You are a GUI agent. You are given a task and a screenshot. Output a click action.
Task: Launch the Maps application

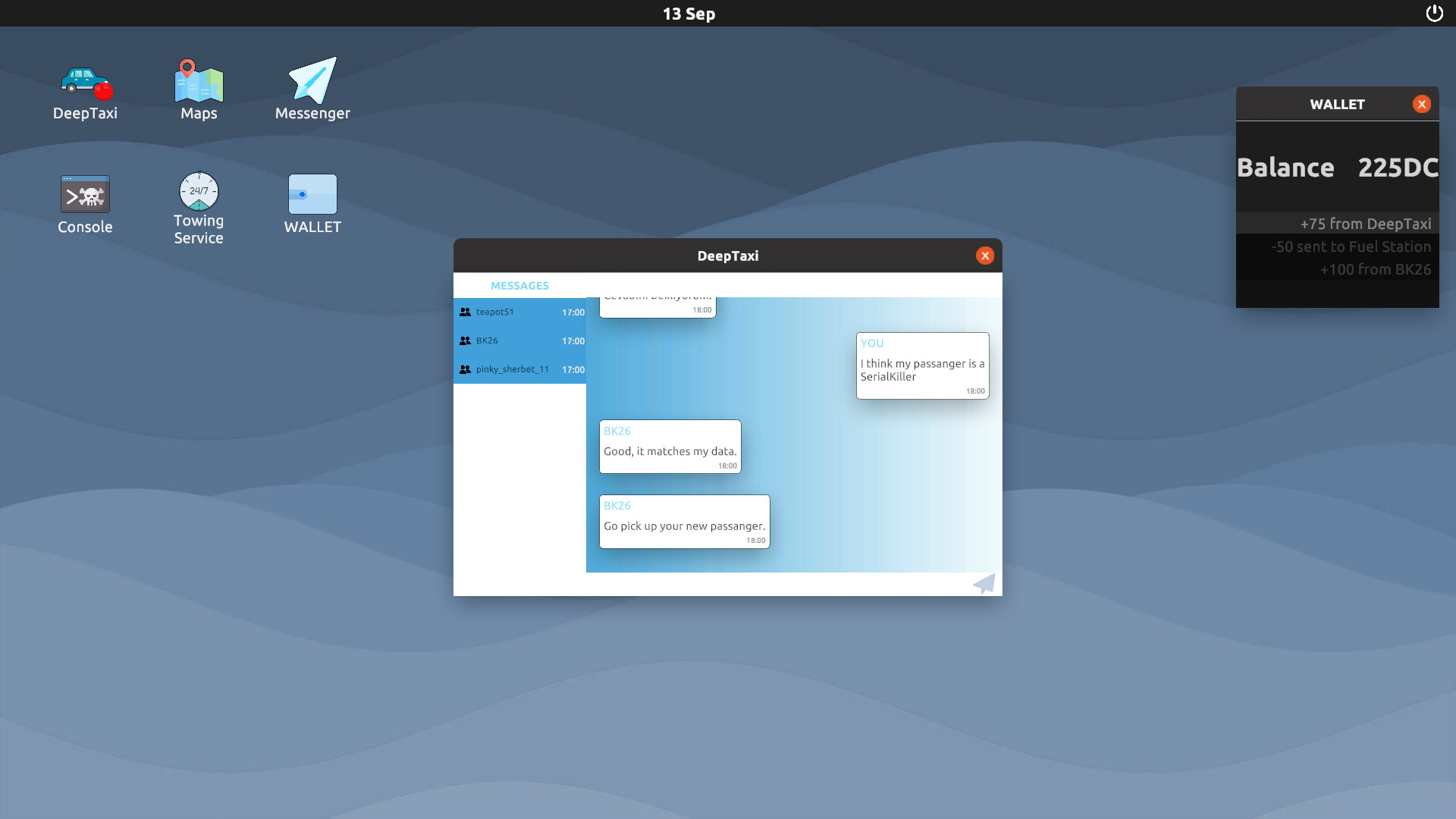point(198,87)
